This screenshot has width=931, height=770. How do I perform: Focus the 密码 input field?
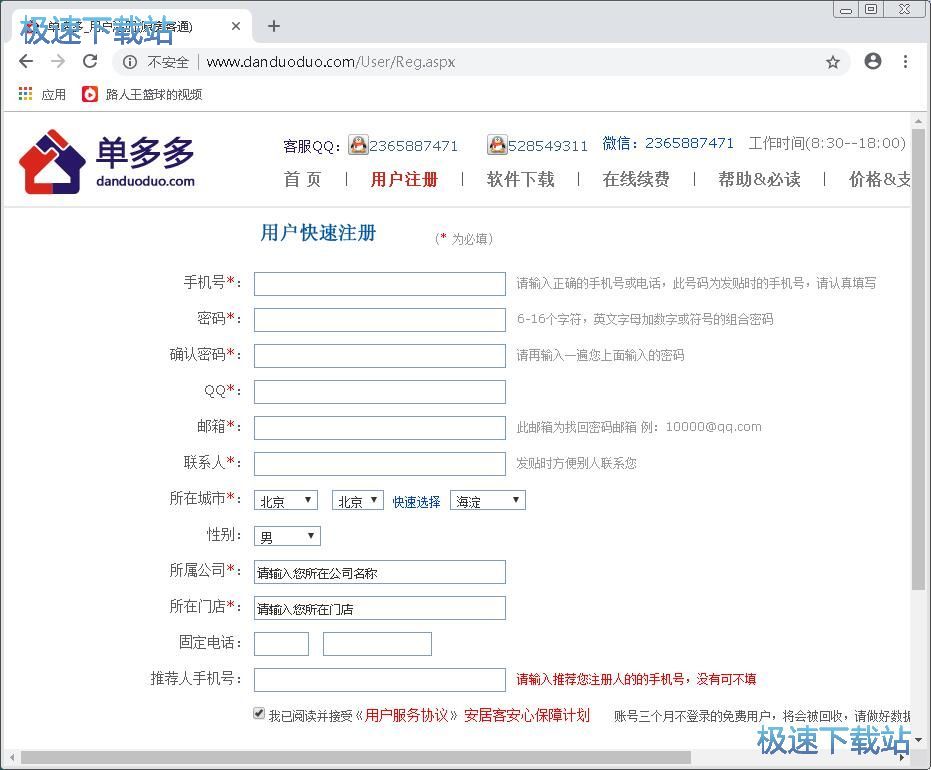pos(380,320)
